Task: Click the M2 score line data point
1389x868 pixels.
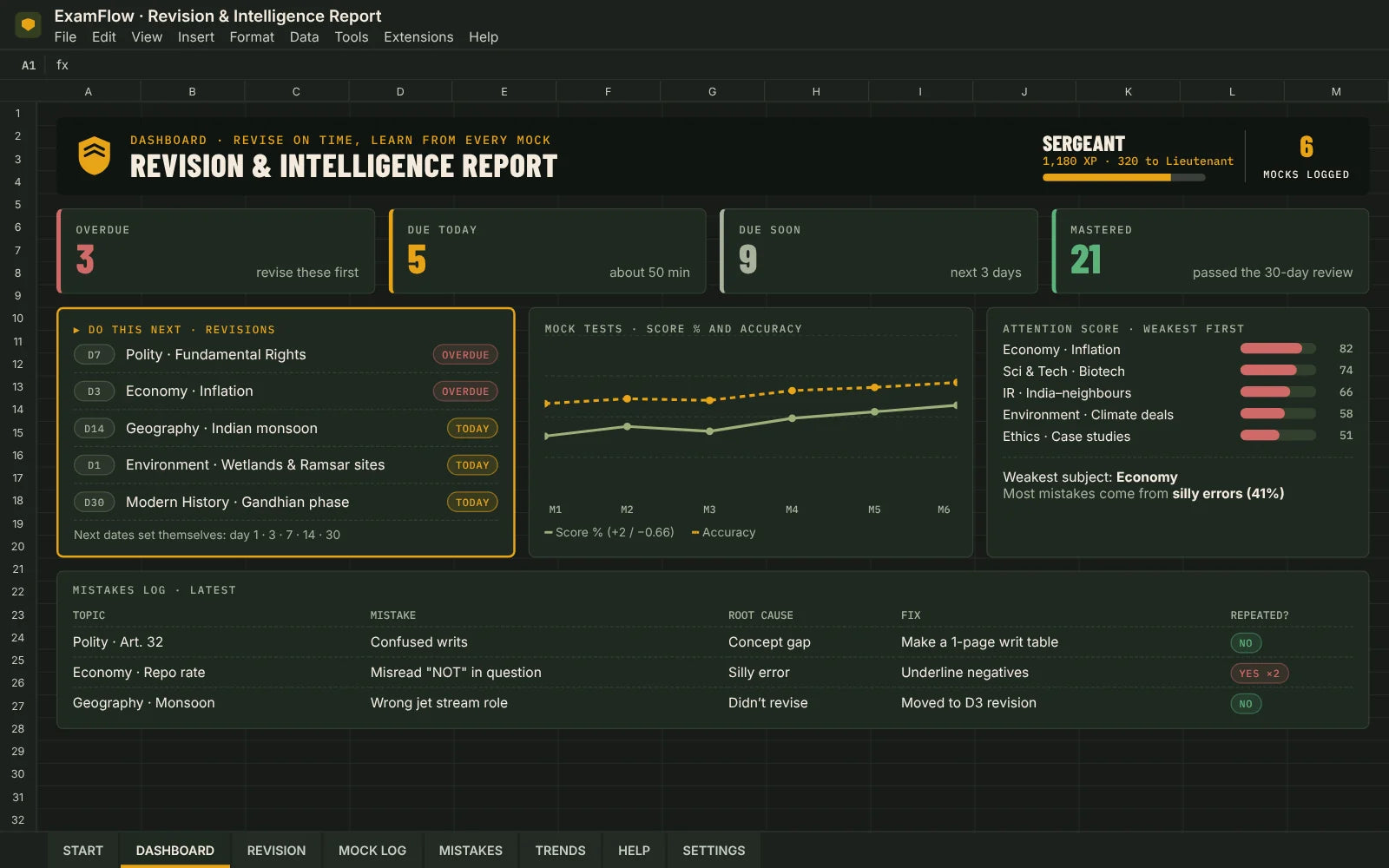Action: click(628, 426)
